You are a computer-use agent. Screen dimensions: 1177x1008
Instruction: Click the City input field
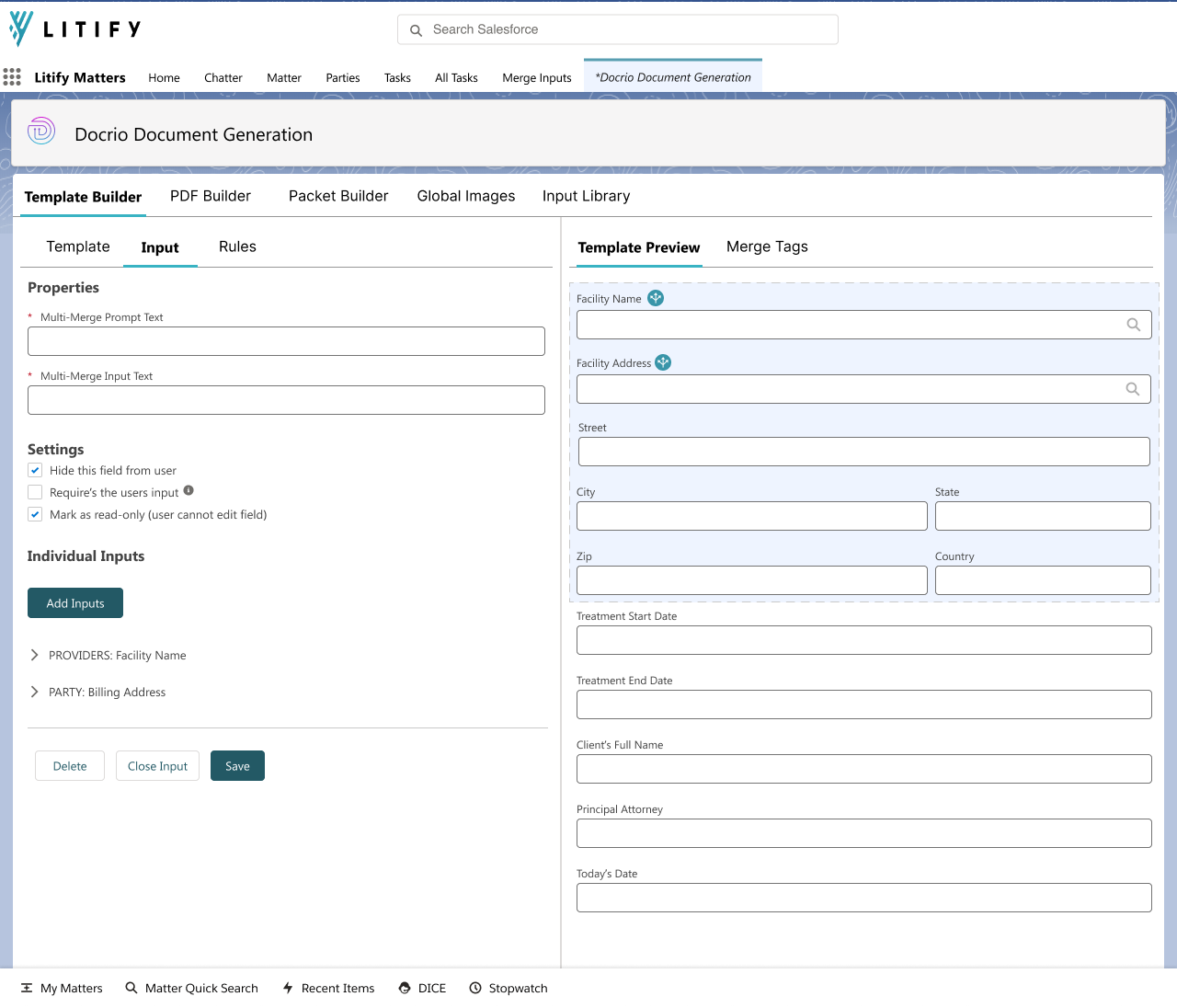coord(752,516)
